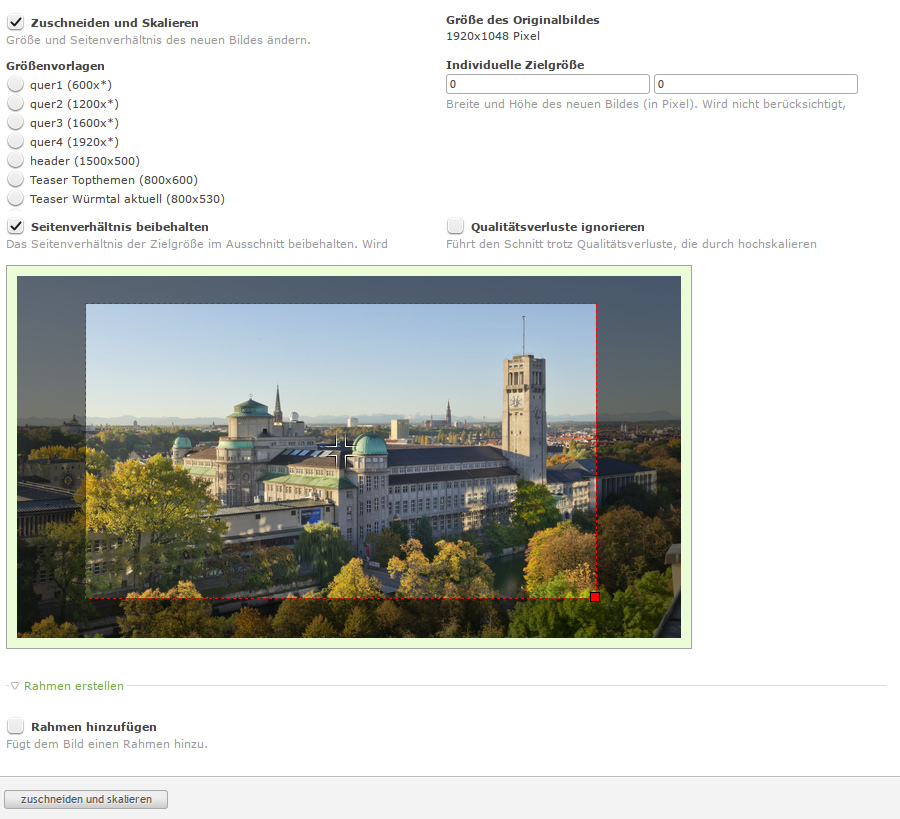Enable the Rahmen hinzufügen checkbox
Image resolution: width=900 pixels, height=819 pixels.
pos(15,727)
